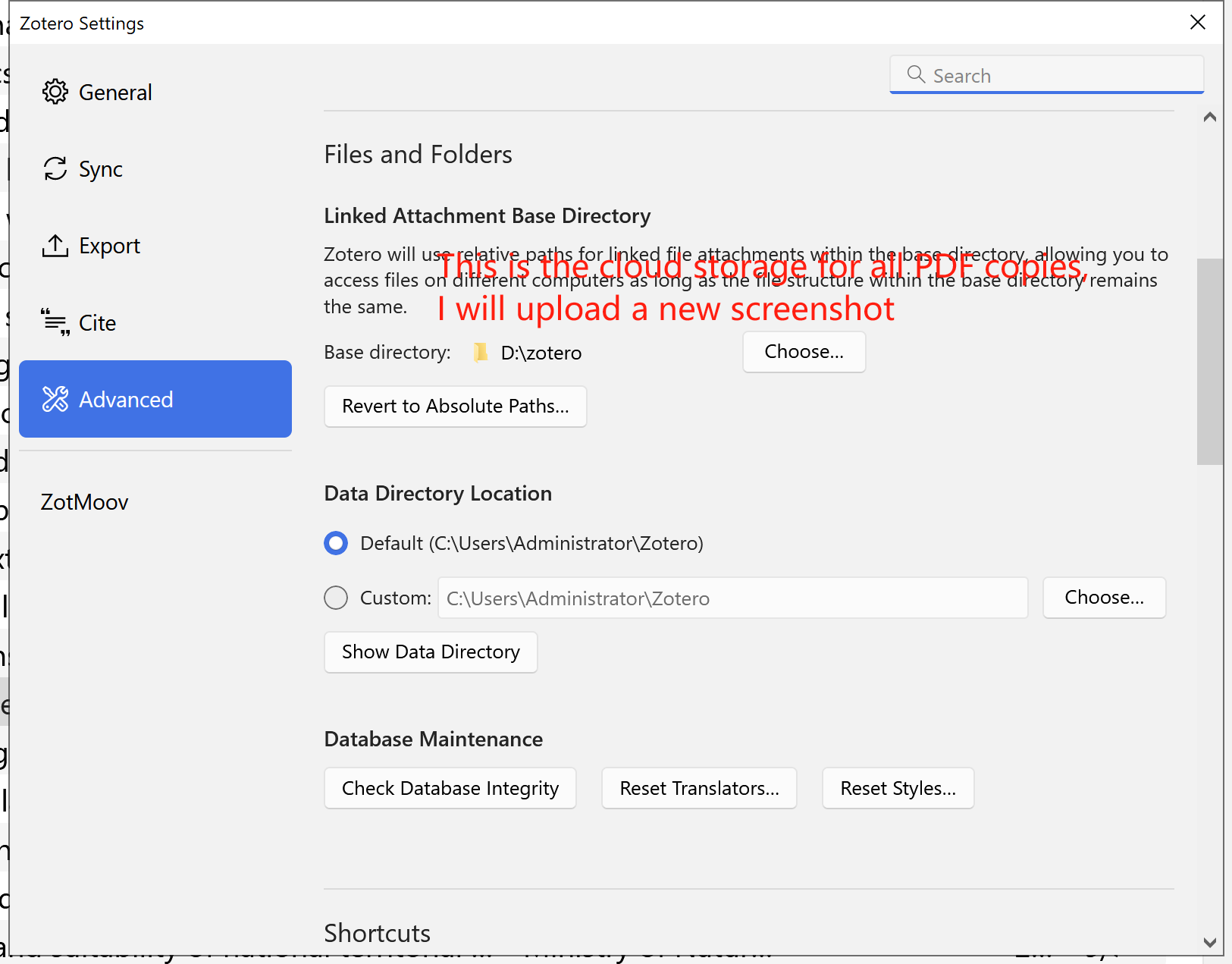The image size is (1232, 964).
Task: Run Check Database Integrity
Action: [450, 789]
